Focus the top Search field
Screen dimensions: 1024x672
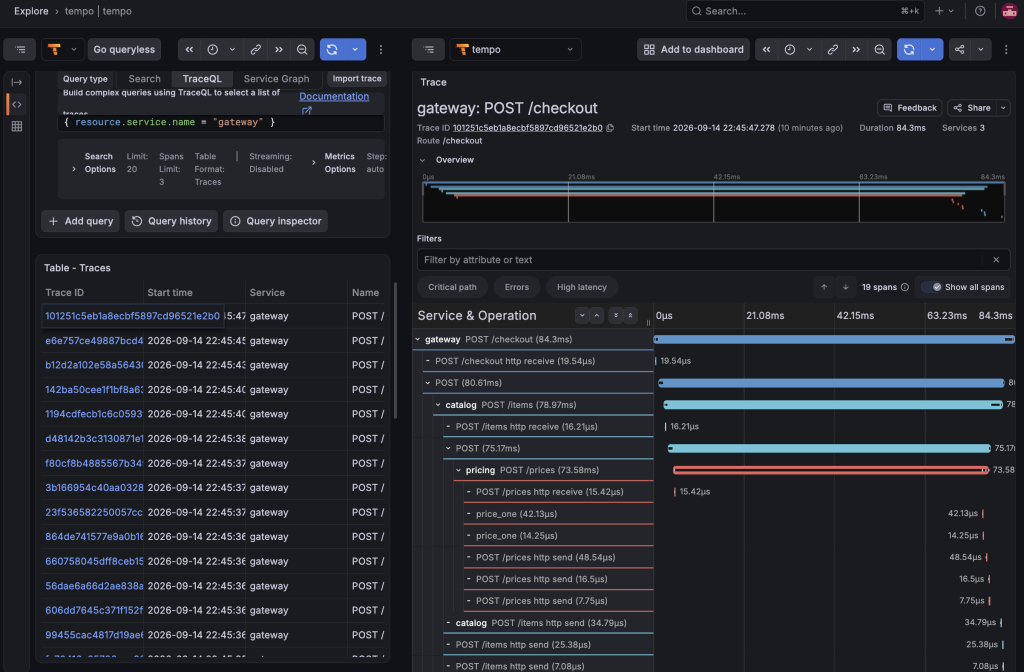coord(805,11)
